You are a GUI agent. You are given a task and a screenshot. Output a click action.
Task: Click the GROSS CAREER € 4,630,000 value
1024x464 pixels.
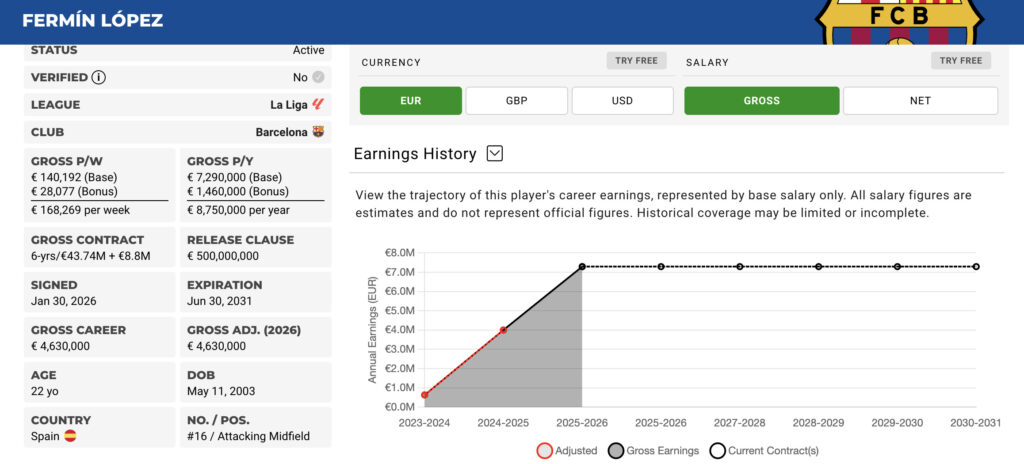pos(60,346)
